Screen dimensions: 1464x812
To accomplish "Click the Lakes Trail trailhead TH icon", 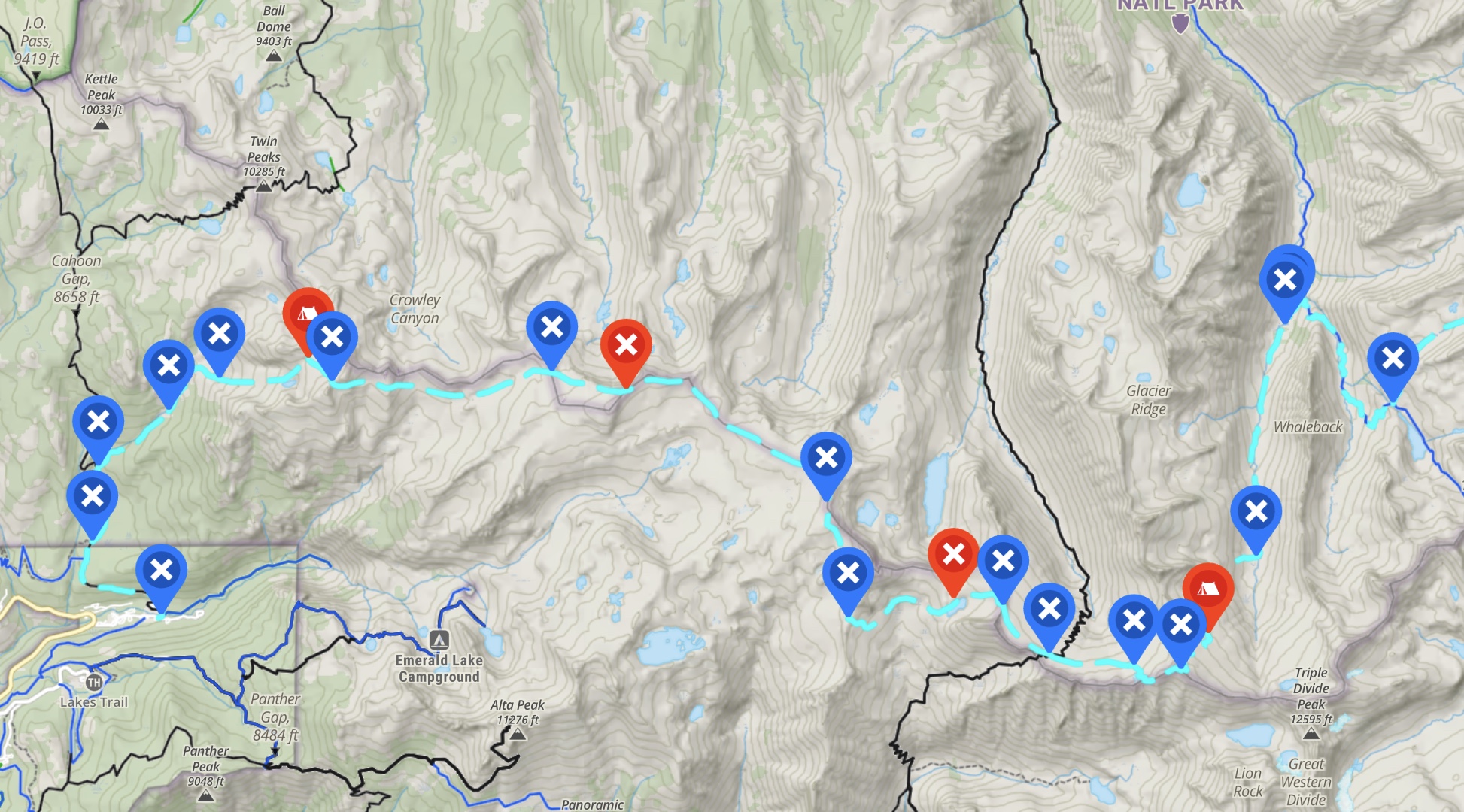I will (93, 683).
